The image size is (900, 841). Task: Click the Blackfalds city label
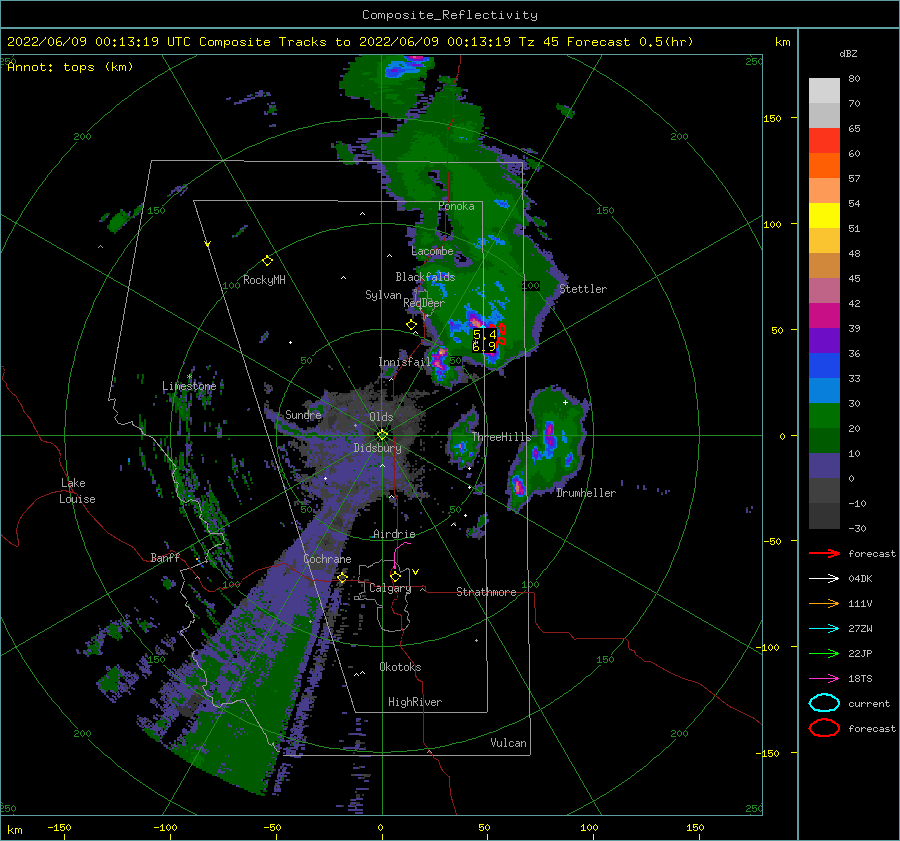tap(425, 277)
